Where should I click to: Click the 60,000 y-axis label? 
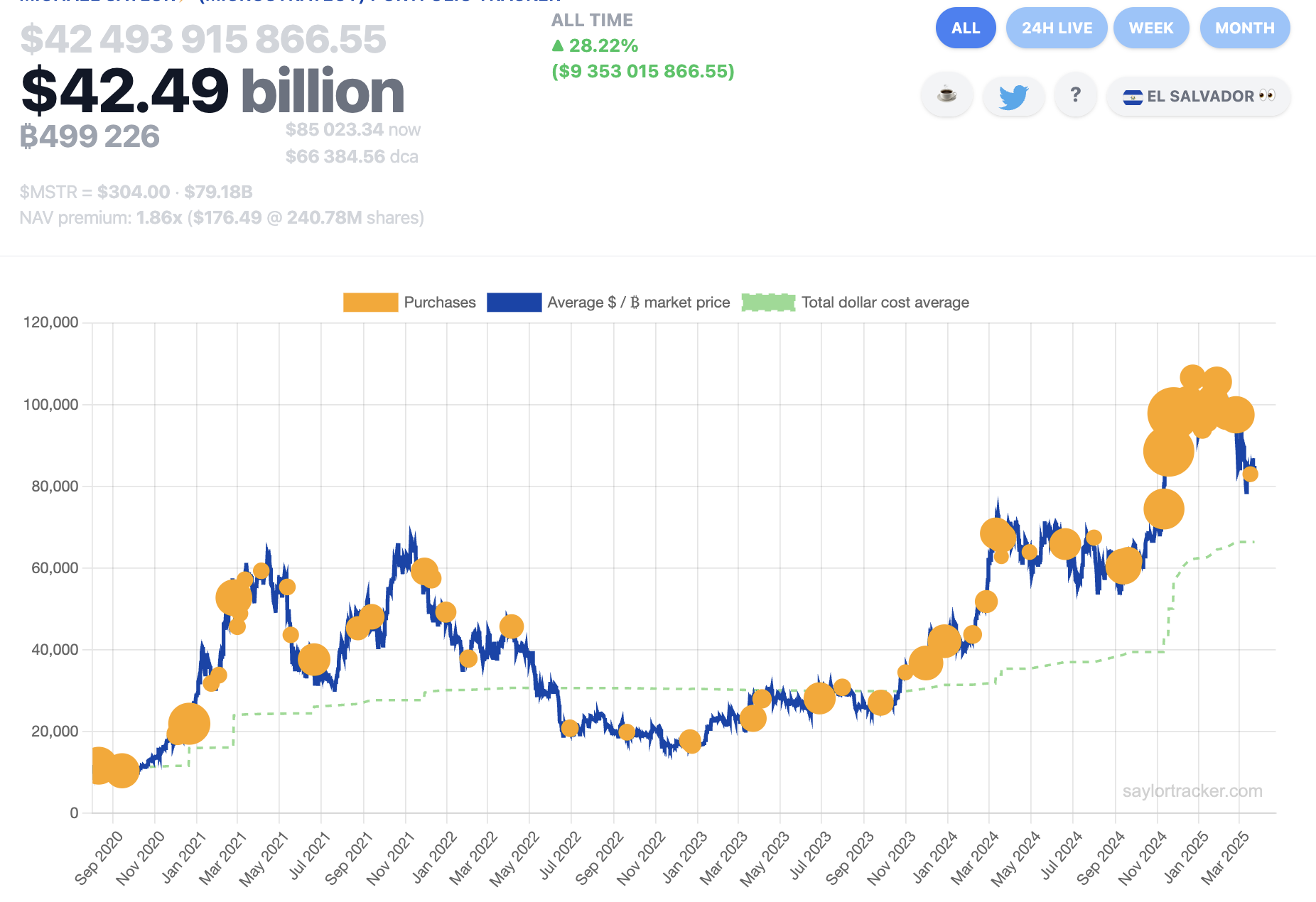(x=55, y=567)
